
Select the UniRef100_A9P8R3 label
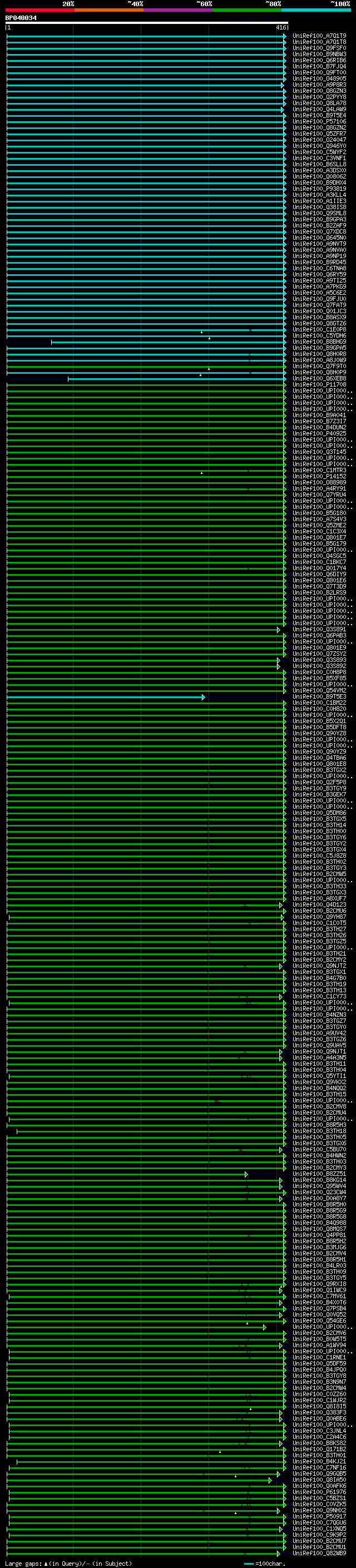319,85
